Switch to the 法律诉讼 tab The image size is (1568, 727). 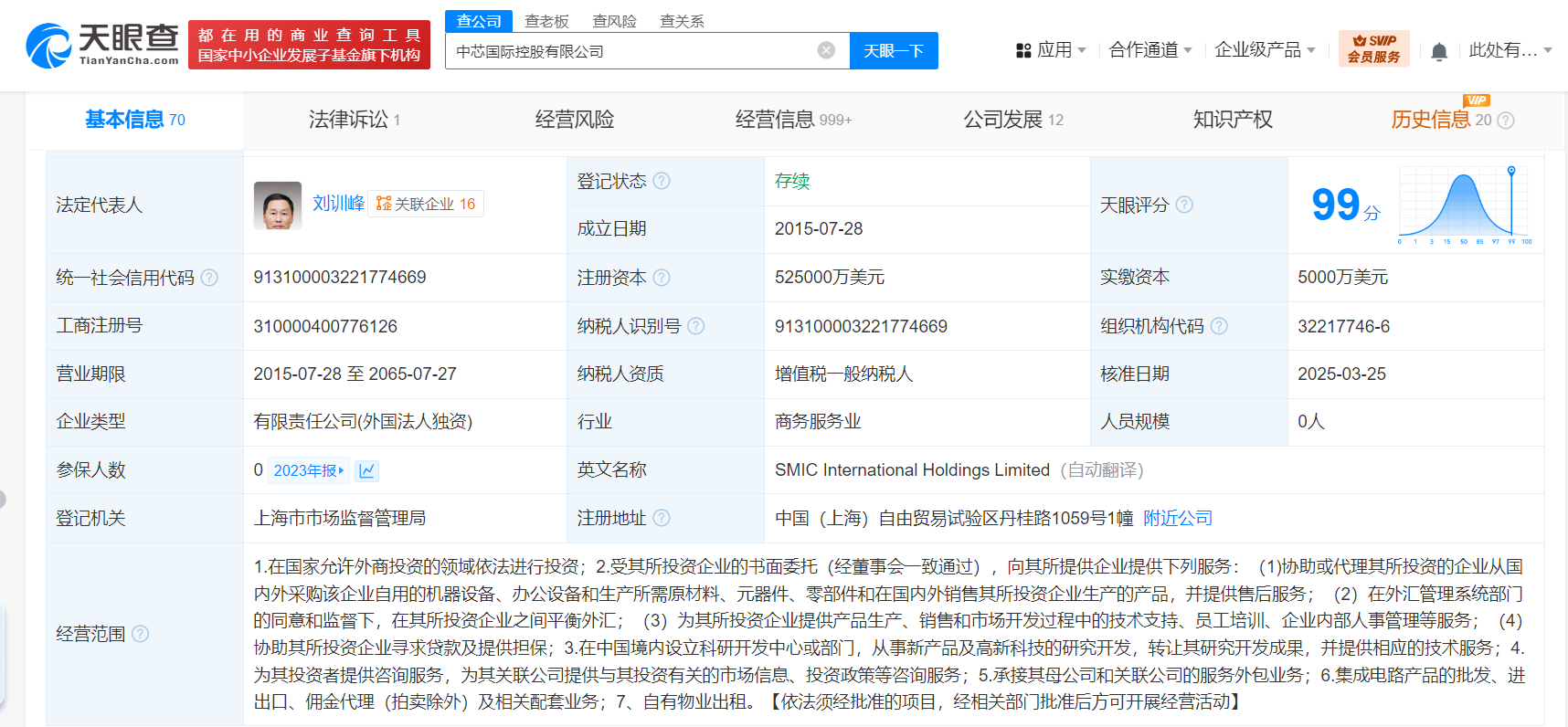tap(354, 120)
